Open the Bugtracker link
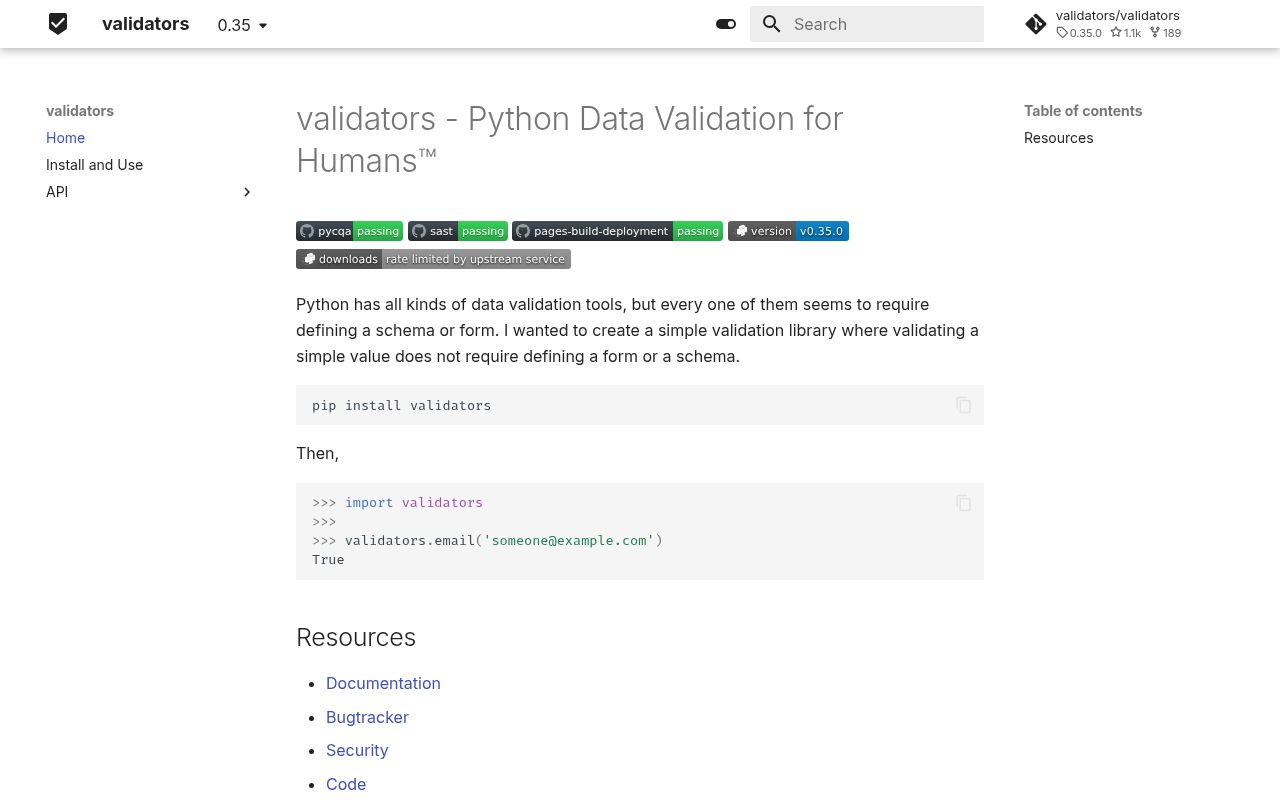This screenshot has height=800, width=1280. tap(367, 717)
